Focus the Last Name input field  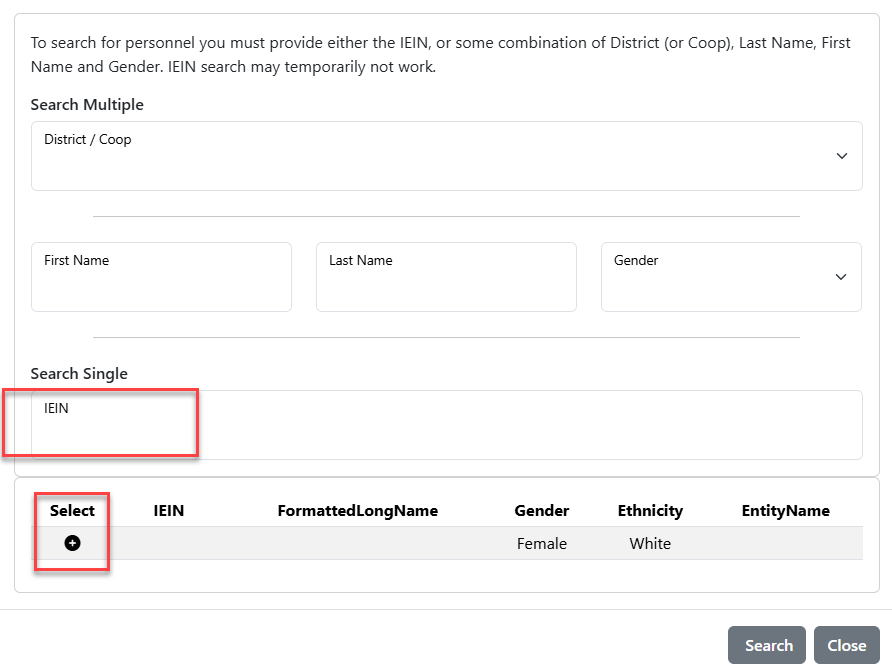[x=447, y=277]
